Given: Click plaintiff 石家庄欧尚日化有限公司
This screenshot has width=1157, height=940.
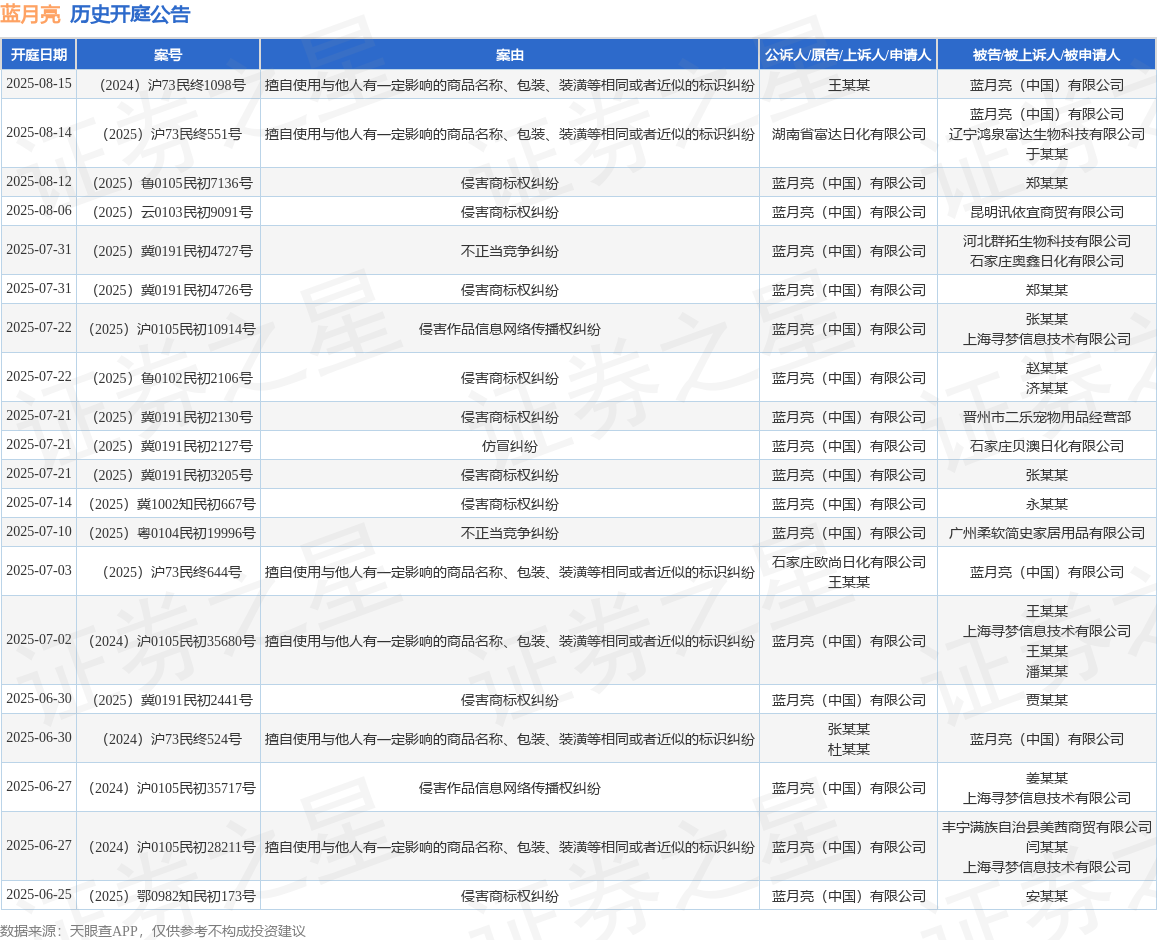Looking at the screenshot, I should coord(849,562).
